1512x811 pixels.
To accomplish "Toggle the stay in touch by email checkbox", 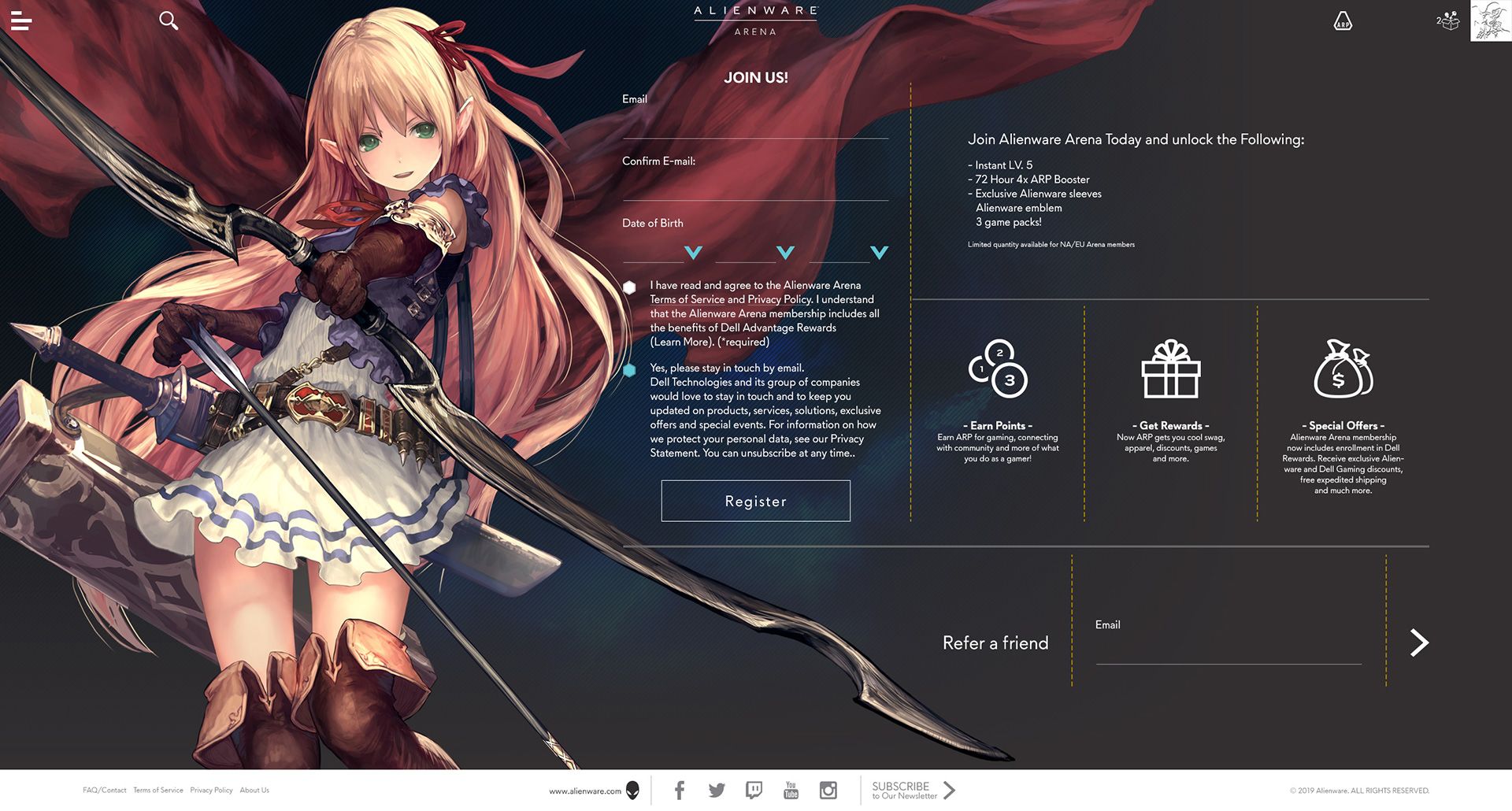I will 629,370.
